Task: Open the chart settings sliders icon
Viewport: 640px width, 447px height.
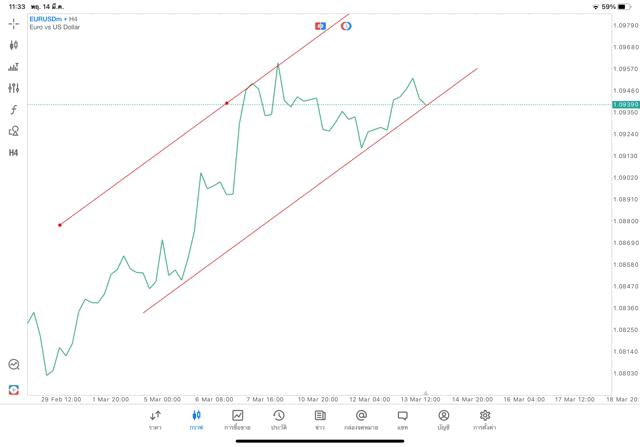Action: [14, 88]
